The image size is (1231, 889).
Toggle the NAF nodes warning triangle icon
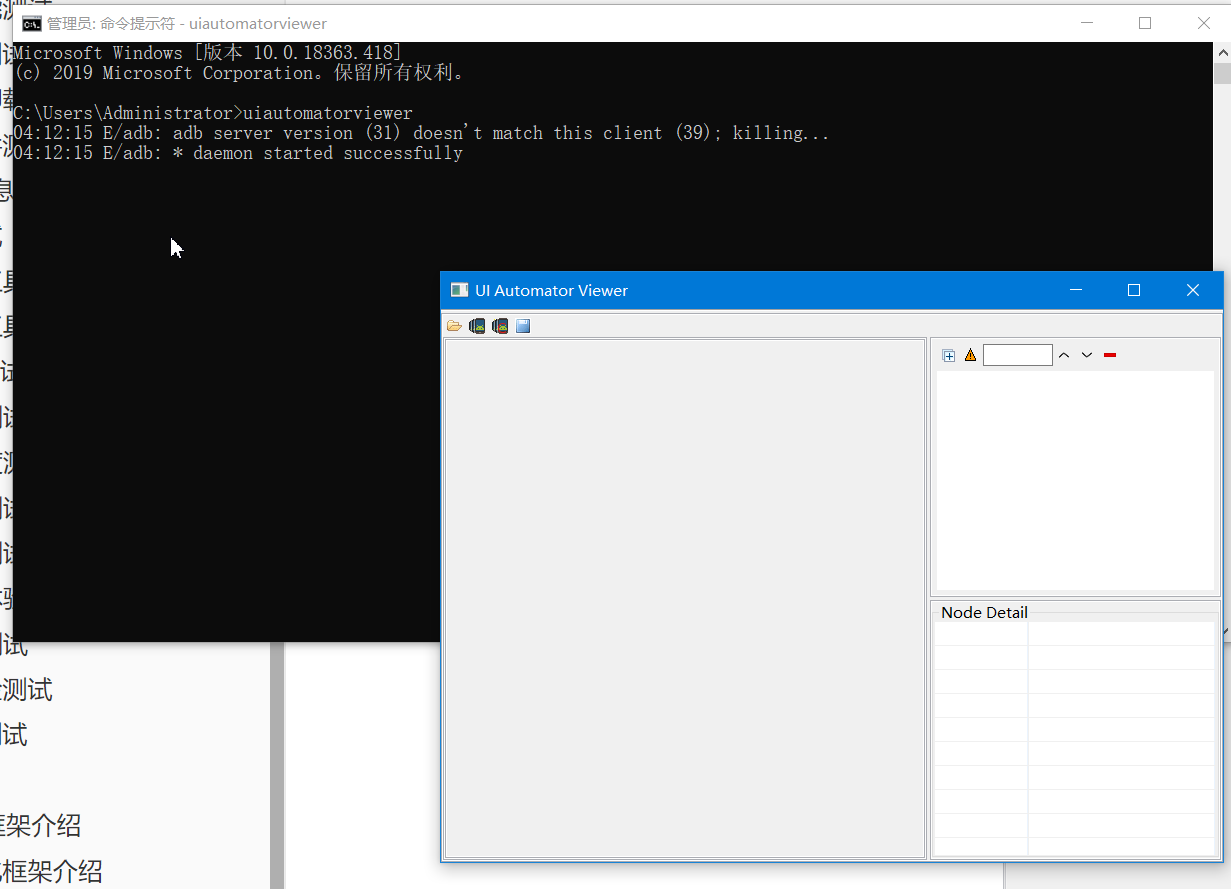[970, 355]
